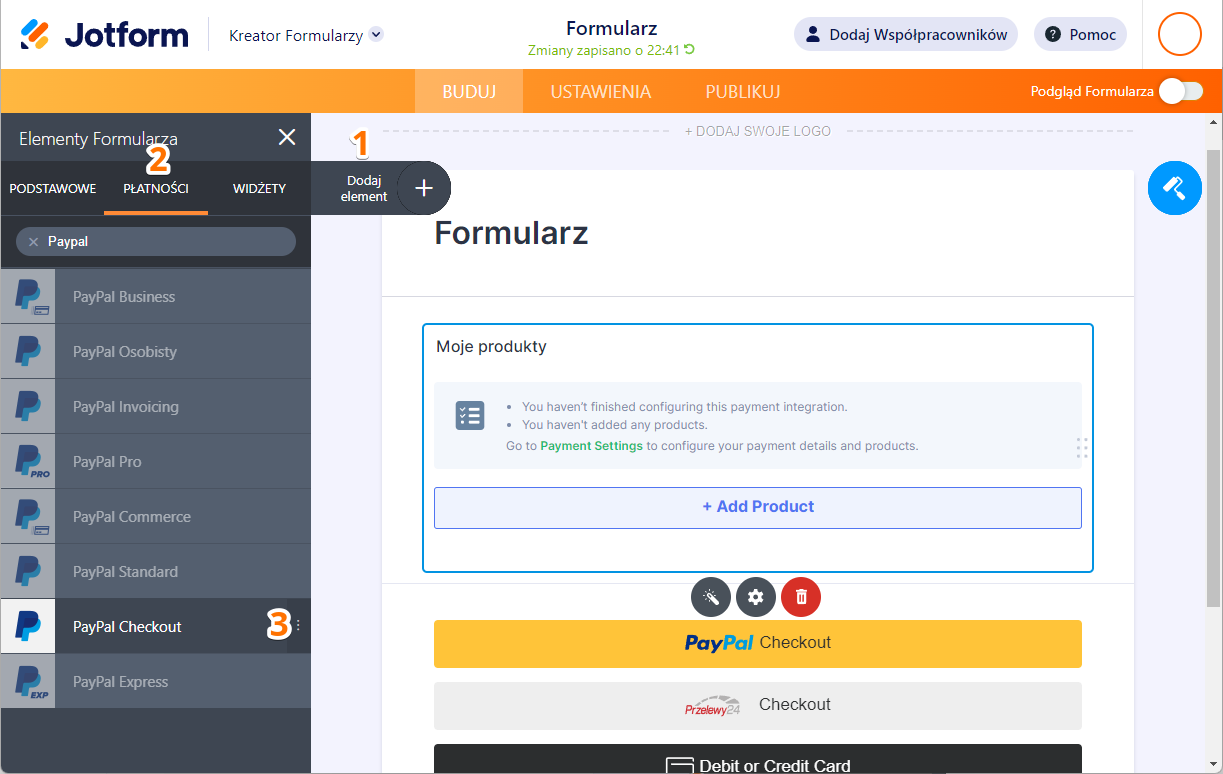This screenshot has height=774, width=1223.
Task: Click the PayPal Invoicing icon
Action: tap(28, 407)
